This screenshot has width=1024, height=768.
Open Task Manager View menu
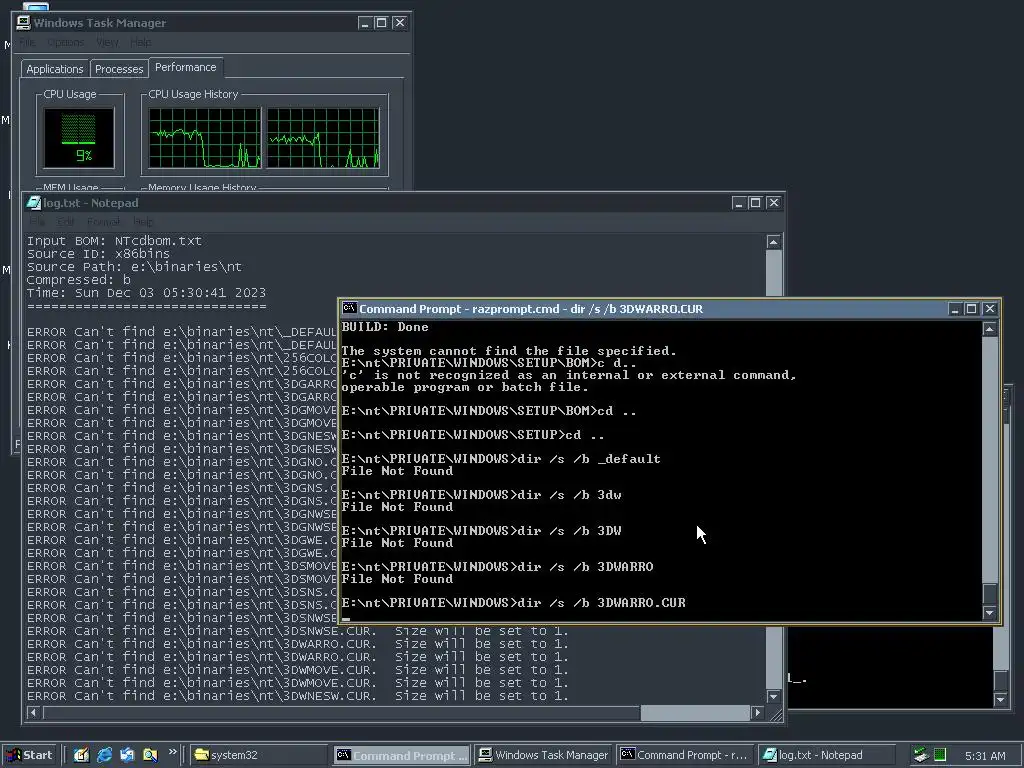coord(107,42)
